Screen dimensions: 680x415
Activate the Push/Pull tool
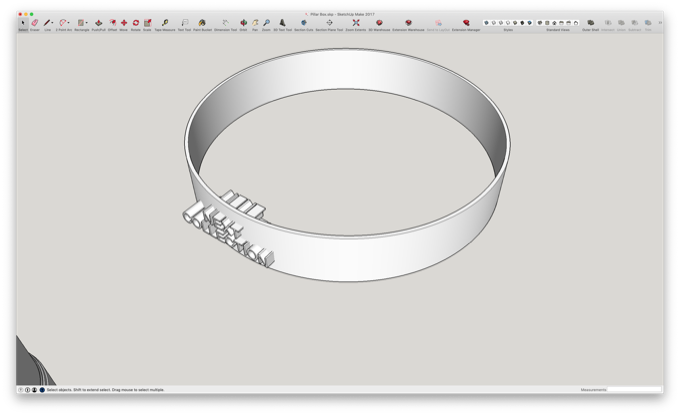[x=98, y=23]
